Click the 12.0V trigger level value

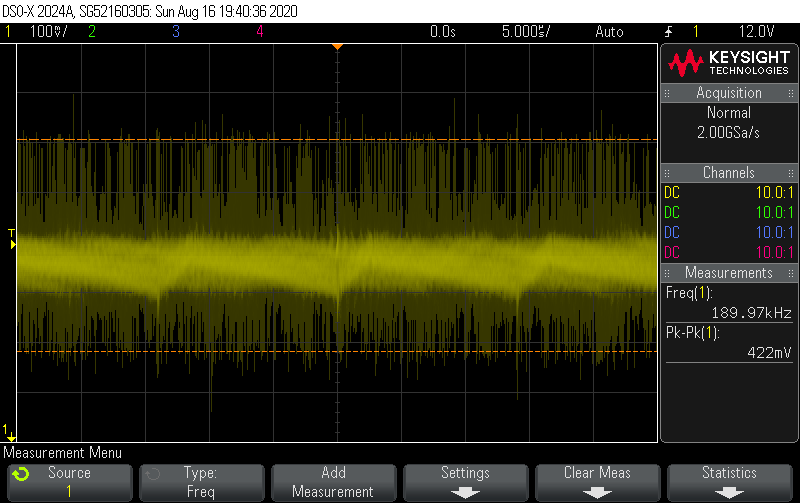click(x=757, y=32)
